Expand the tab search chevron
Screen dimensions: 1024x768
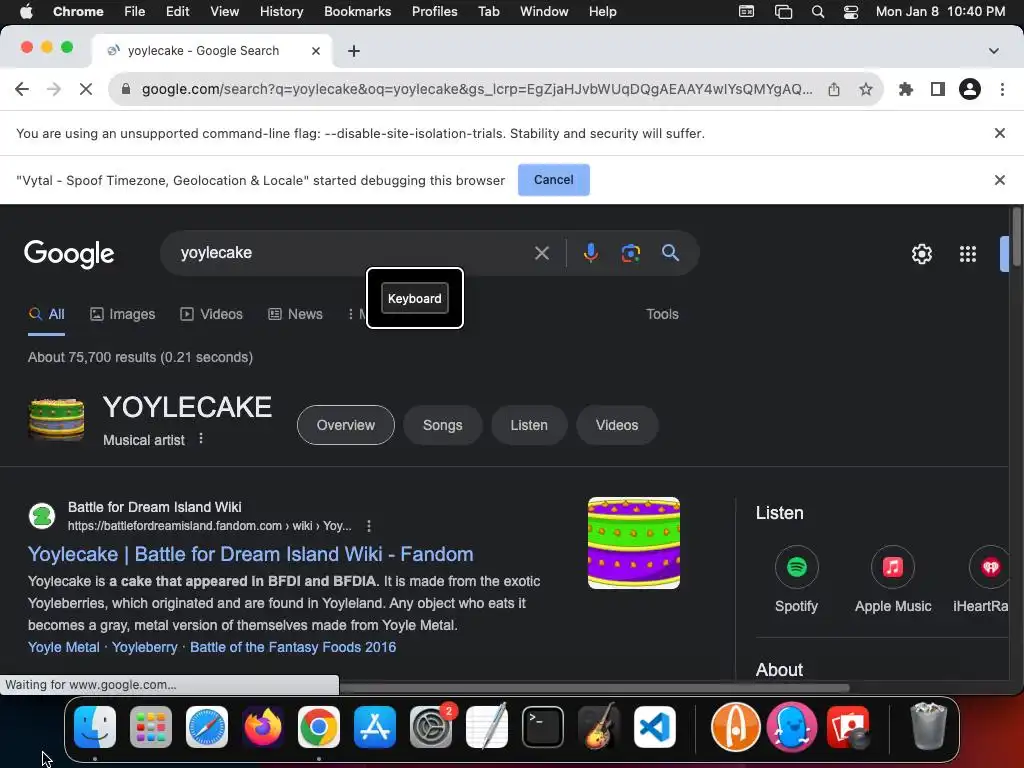tap(993, 51)
